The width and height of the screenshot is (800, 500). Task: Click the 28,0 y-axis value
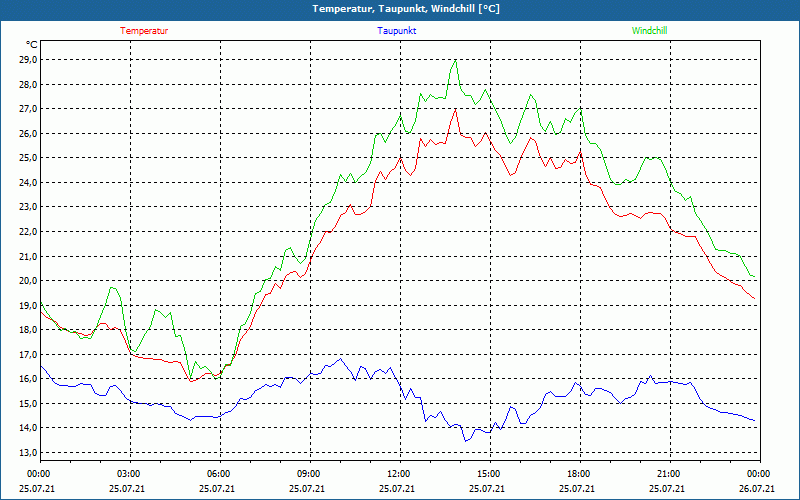(29, 84)
